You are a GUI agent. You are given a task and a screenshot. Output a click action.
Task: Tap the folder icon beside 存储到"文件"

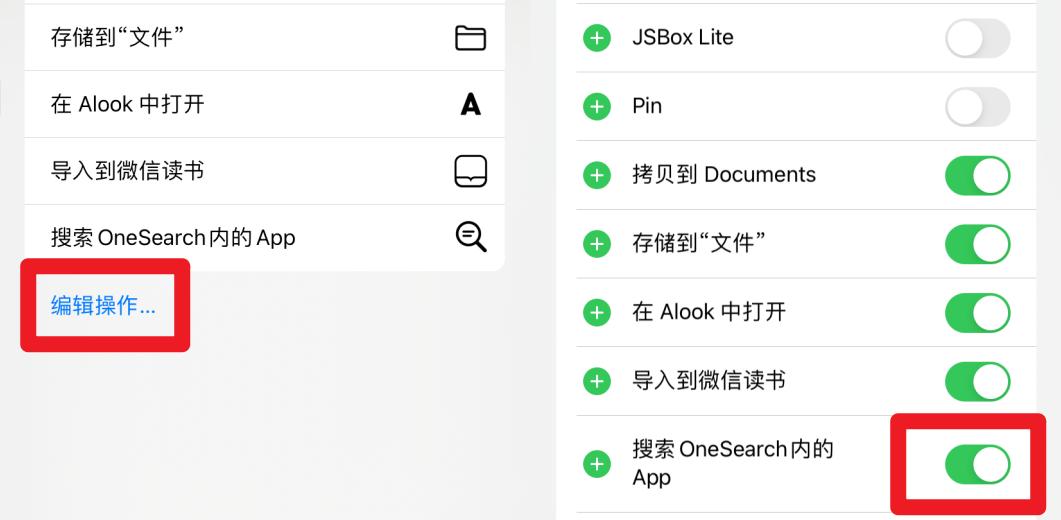(x=470, y=38)
